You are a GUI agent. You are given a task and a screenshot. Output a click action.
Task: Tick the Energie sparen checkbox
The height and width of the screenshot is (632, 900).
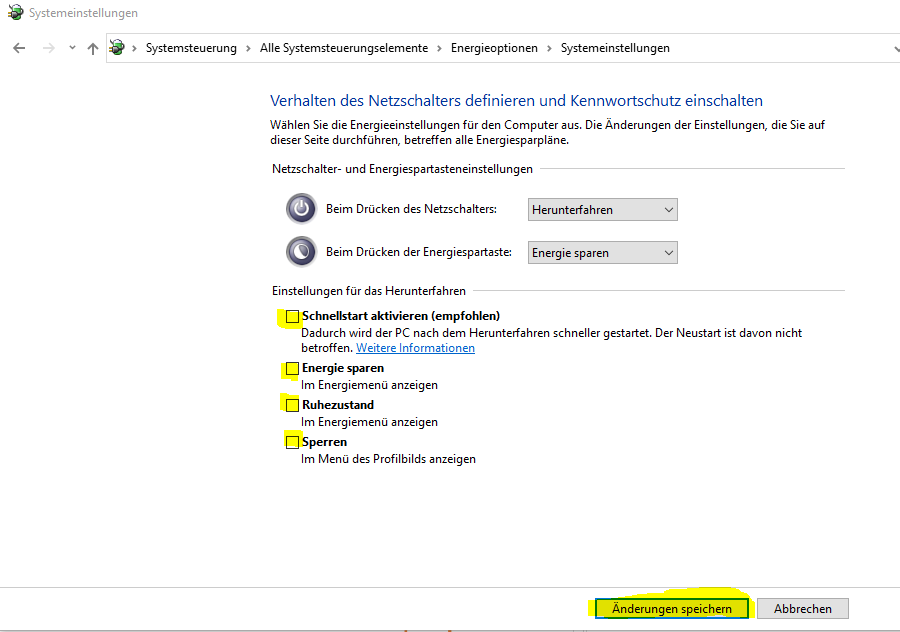292,369
